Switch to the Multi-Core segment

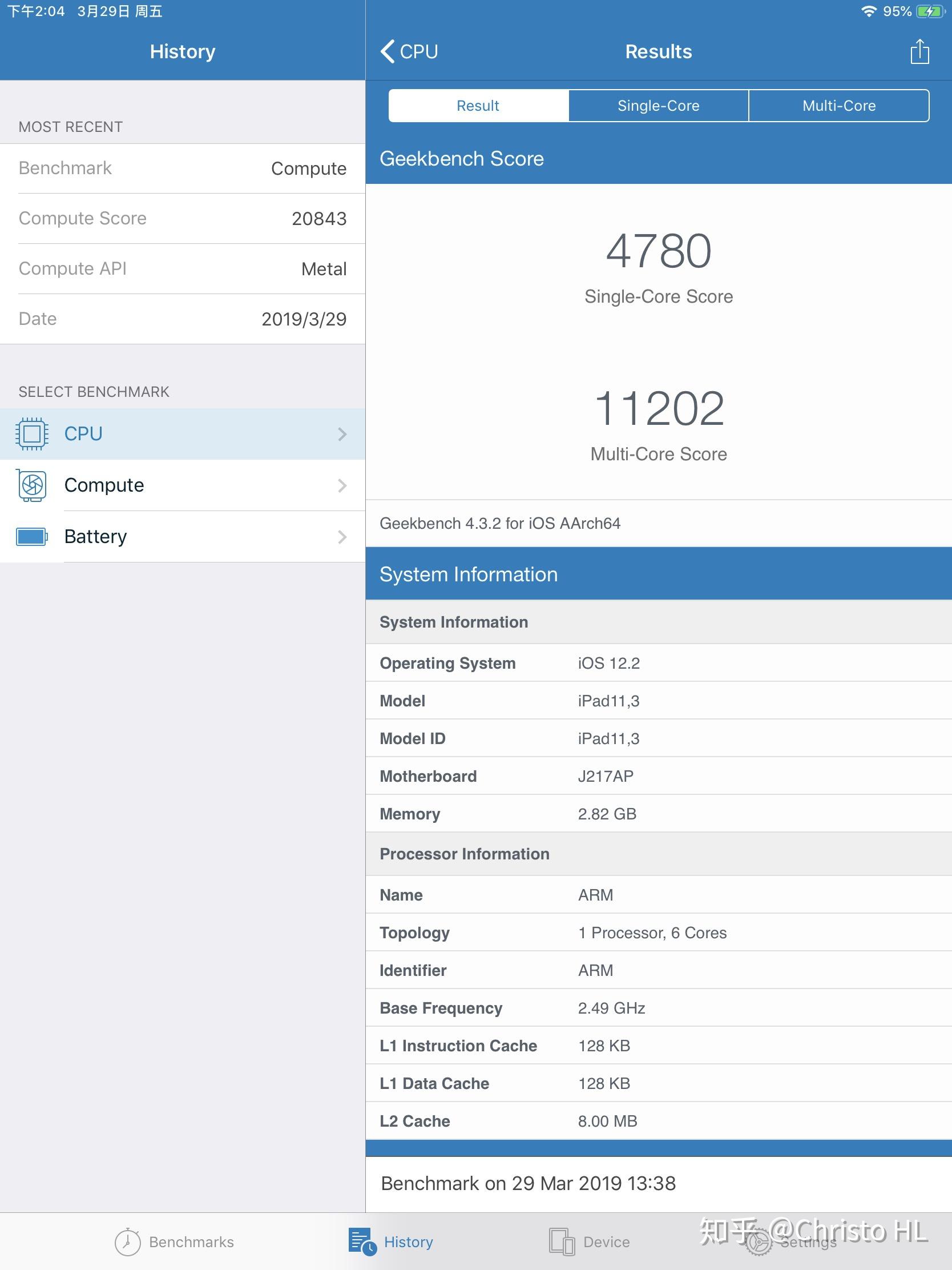point(839,106)
